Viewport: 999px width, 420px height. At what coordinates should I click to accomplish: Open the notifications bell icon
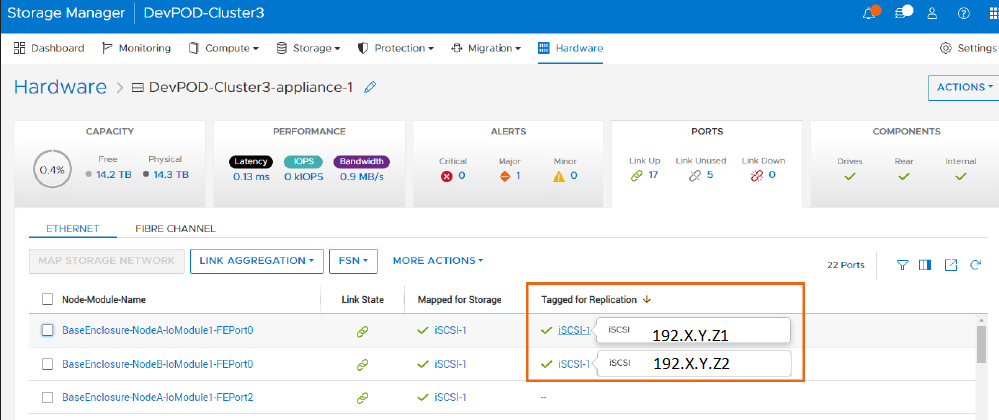coord(868,14)
